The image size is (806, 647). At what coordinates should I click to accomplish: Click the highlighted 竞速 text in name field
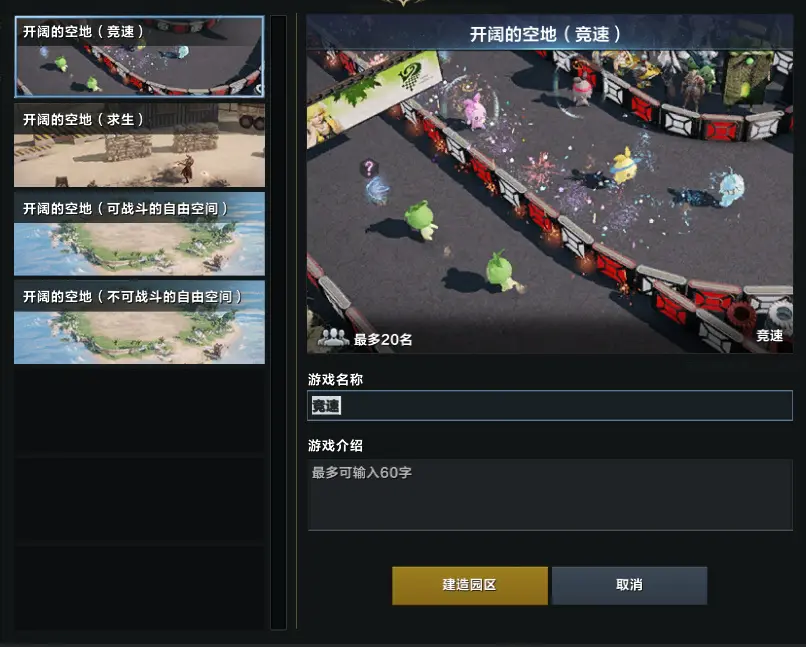(x=326, y=405)
